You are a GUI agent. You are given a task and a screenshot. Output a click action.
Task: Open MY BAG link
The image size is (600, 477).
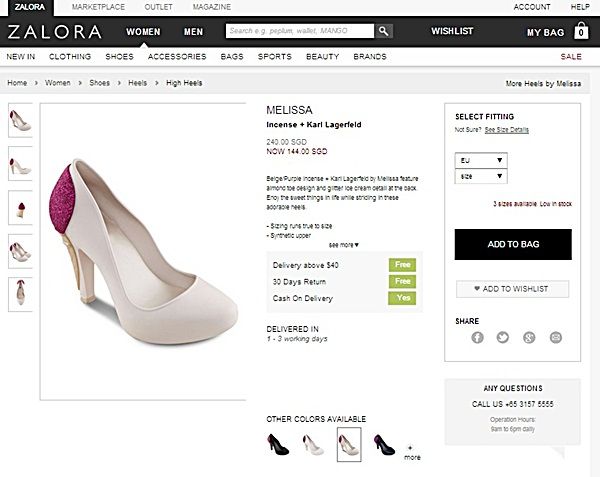click(545, 33)
